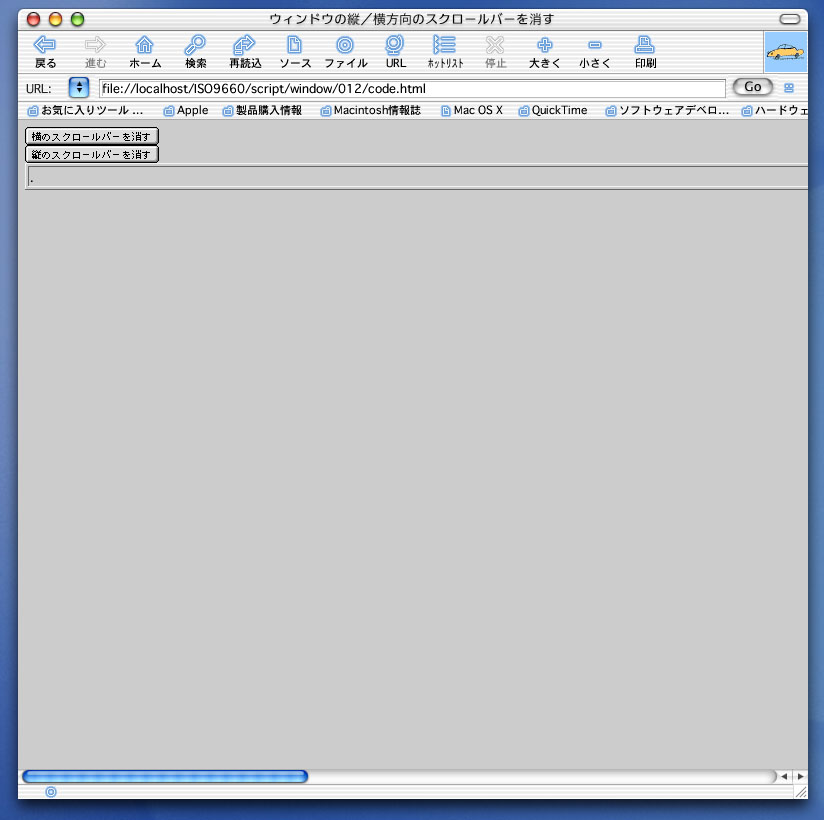The image size is (824, 820).
Task: Print page with 印刷 icon
Action: pyautogui.click(x=645, y=45)
